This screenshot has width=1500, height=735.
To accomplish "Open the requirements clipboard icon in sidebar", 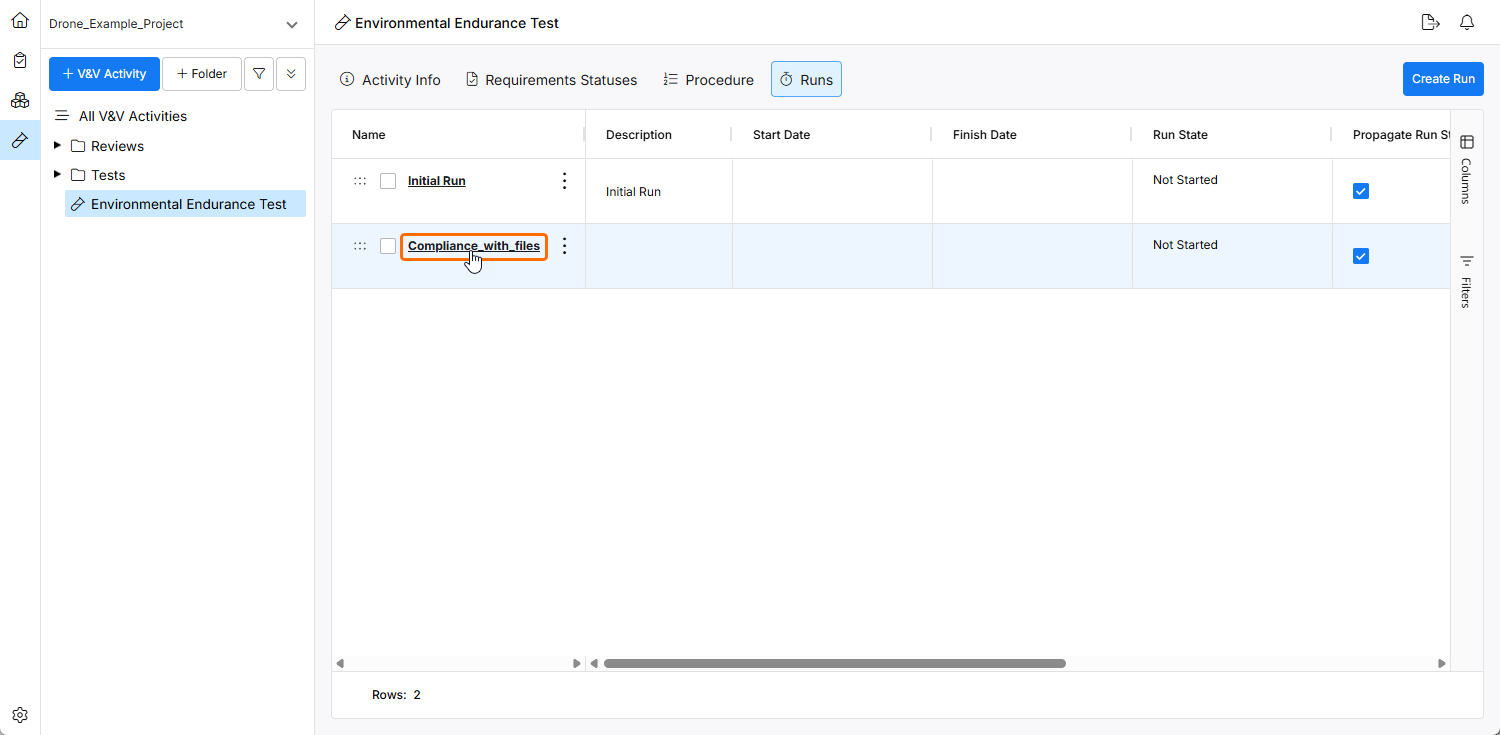I will point(20,60).
